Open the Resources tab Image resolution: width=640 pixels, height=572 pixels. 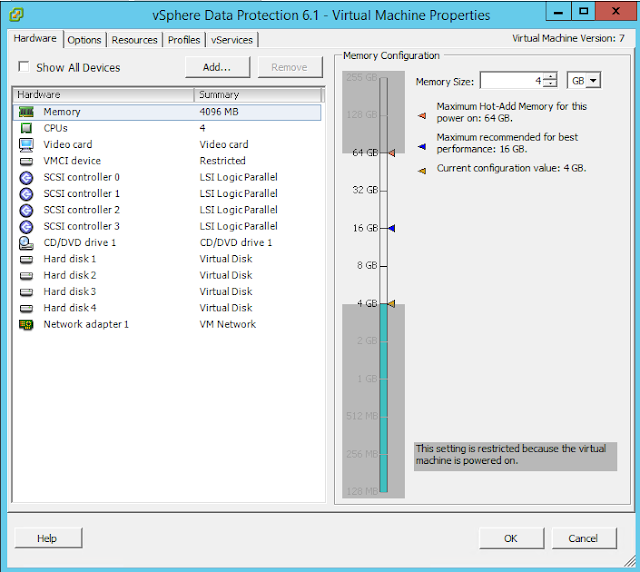click(134, 40)
